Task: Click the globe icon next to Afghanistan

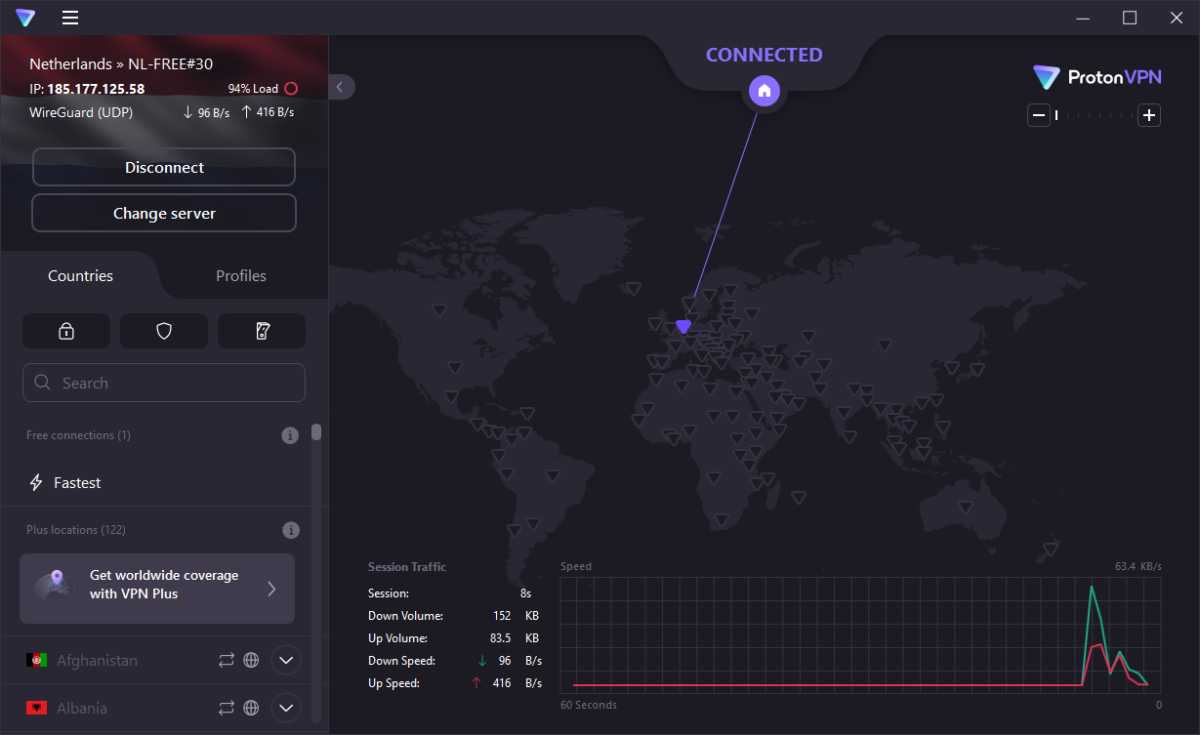Action: point(250,660)
